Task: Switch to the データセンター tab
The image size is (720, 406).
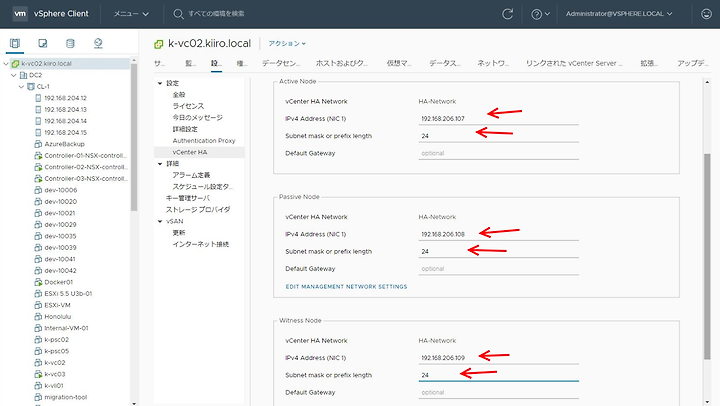Action: pyautogui.click(x=281, y=63)
